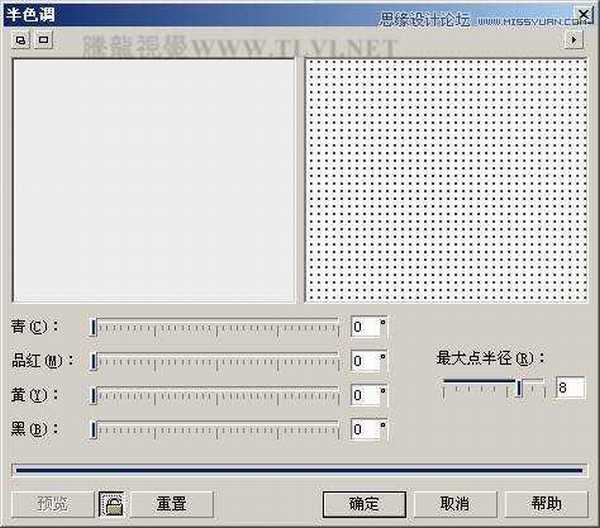This screenshot has width=600, height=528.
Task: Switch to dual-pane preview view icon
Action: [21, 40]
